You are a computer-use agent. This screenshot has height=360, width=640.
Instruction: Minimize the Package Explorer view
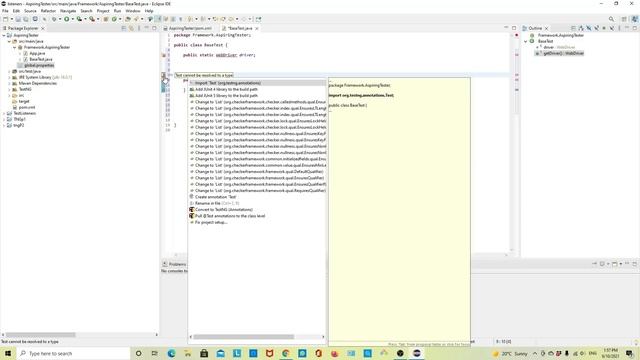pos(147,28)
